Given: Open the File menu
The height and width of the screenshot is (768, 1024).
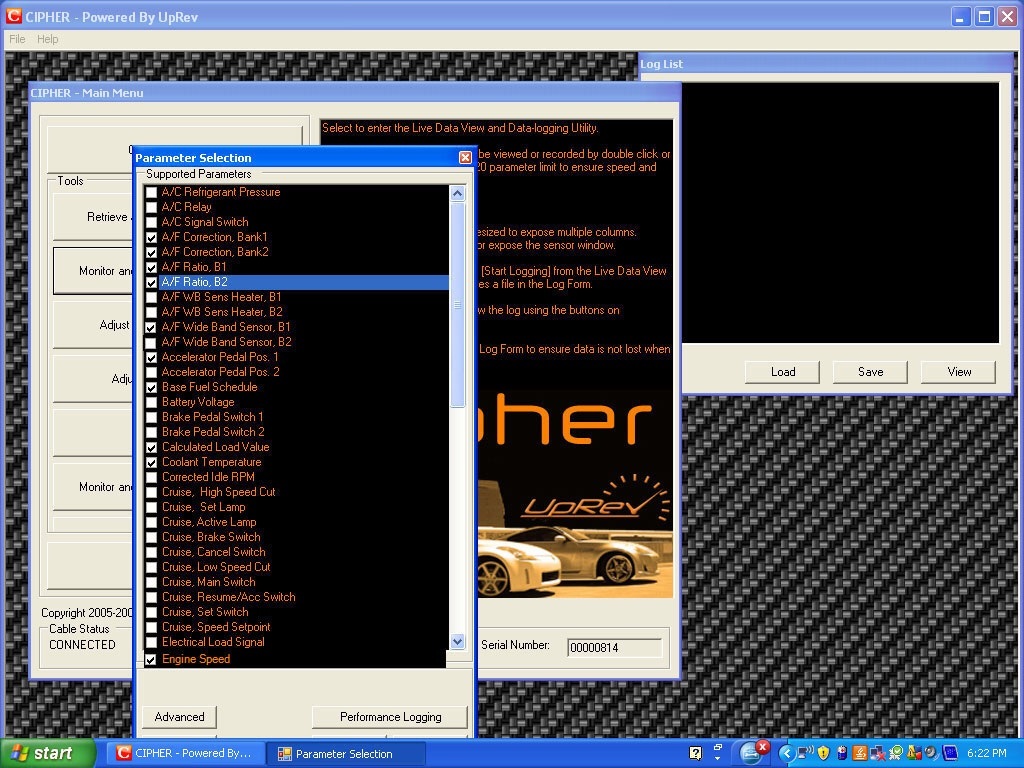Looking at the screenshot, I should click(x=17, y=39).
